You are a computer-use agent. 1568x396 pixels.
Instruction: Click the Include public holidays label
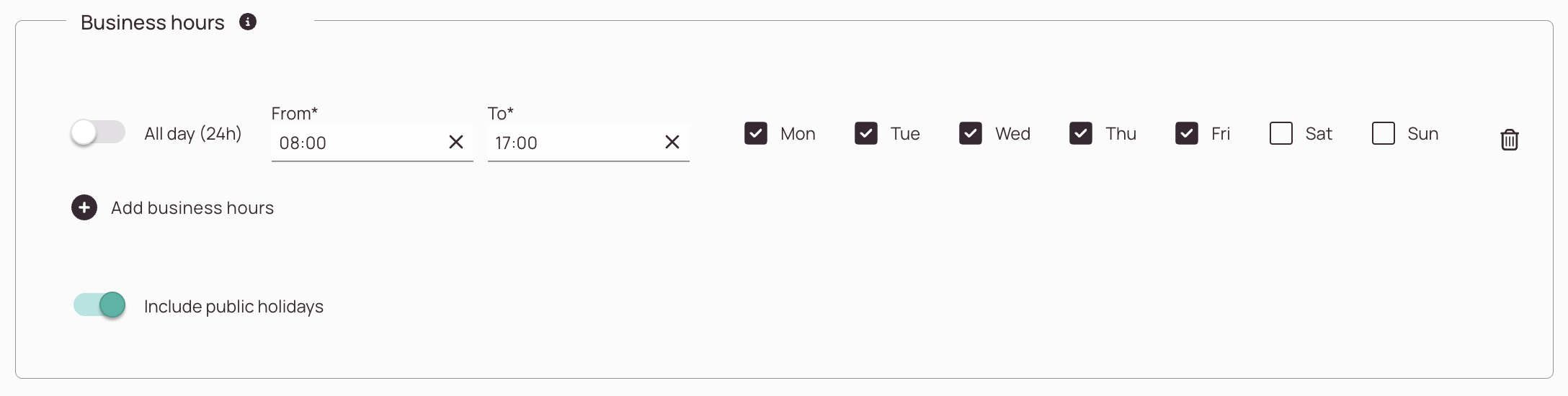[x=233, y=307]
